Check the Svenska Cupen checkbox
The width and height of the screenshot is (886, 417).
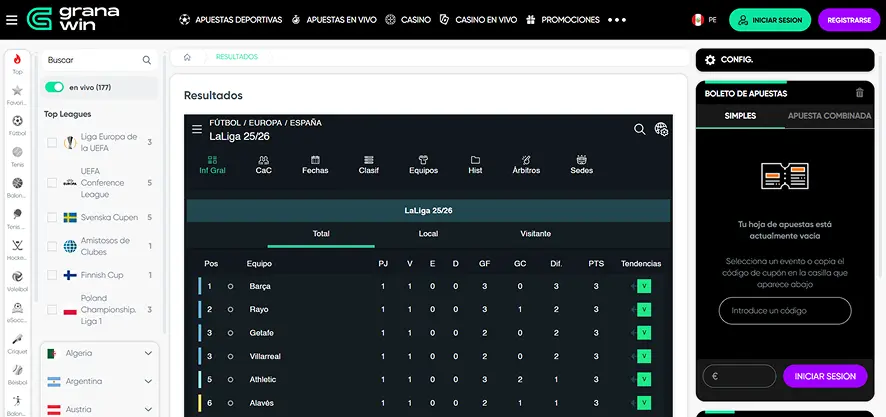coord(52,217)
